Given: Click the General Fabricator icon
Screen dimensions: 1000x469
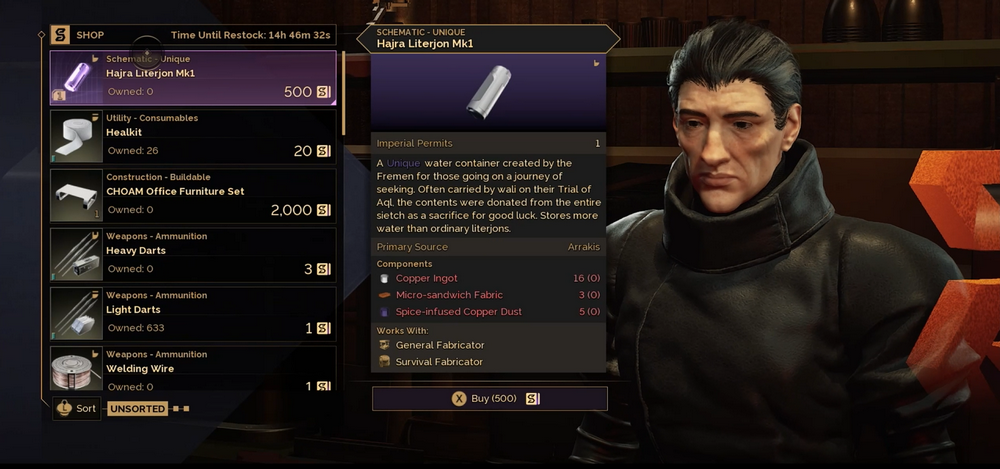Looking at the screenshot, I should 384,345.
